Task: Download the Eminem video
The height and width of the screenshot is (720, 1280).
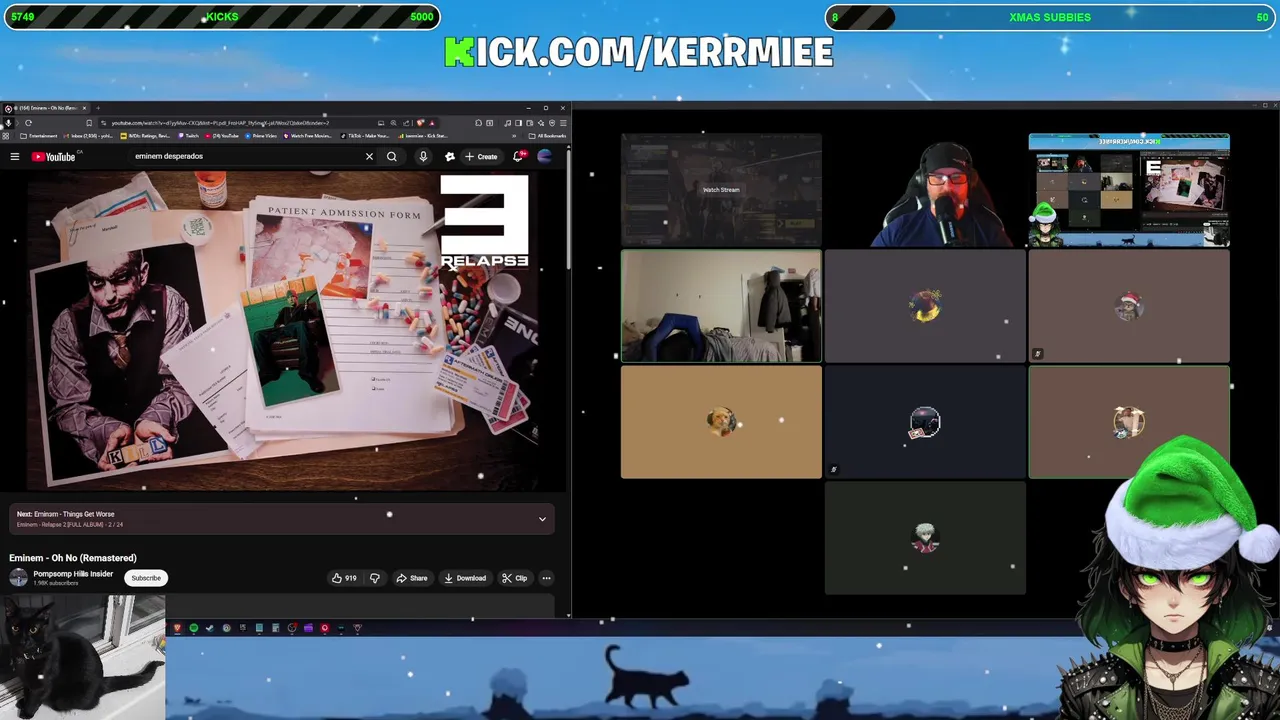Action: point(465,578)
